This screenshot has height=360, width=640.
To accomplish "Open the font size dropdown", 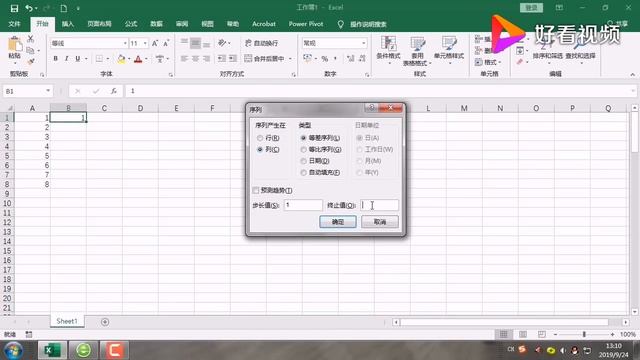I will 145,43.
